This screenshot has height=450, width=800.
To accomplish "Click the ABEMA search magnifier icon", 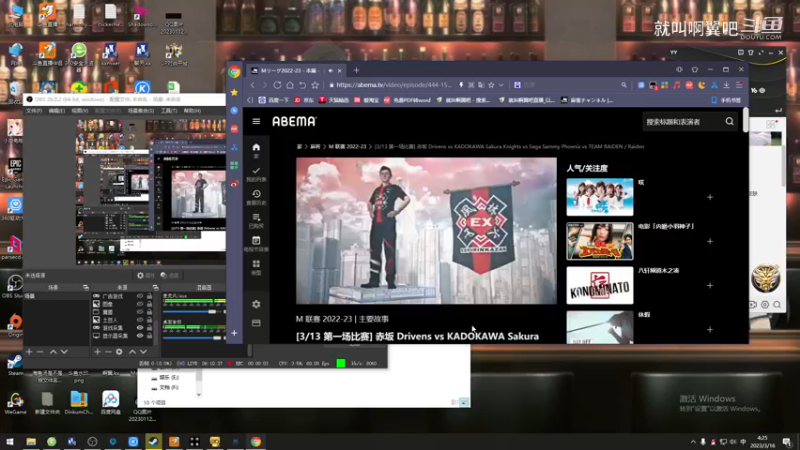I will point(730,121).
